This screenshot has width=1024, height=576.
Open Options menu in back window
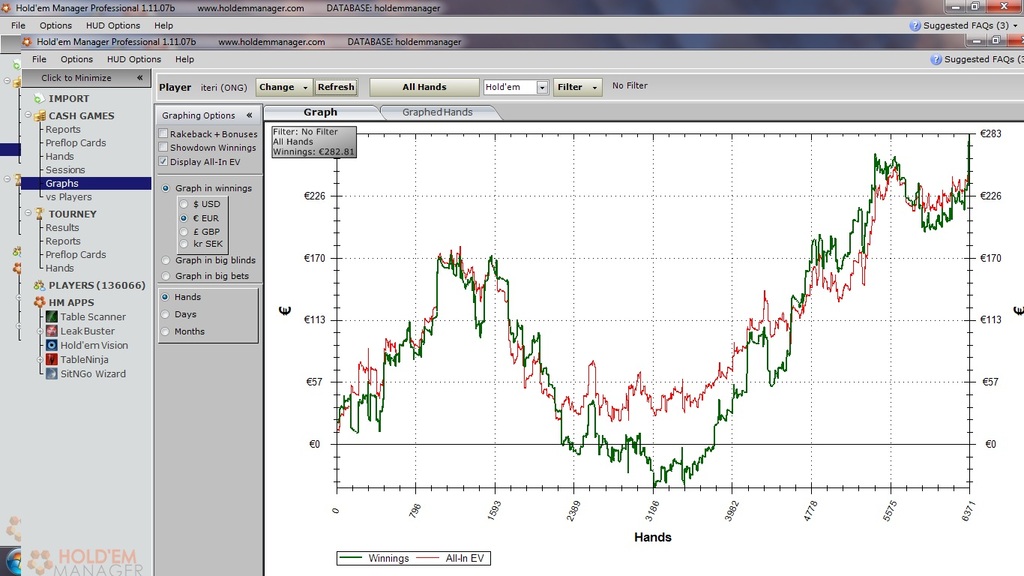[56, 25]
